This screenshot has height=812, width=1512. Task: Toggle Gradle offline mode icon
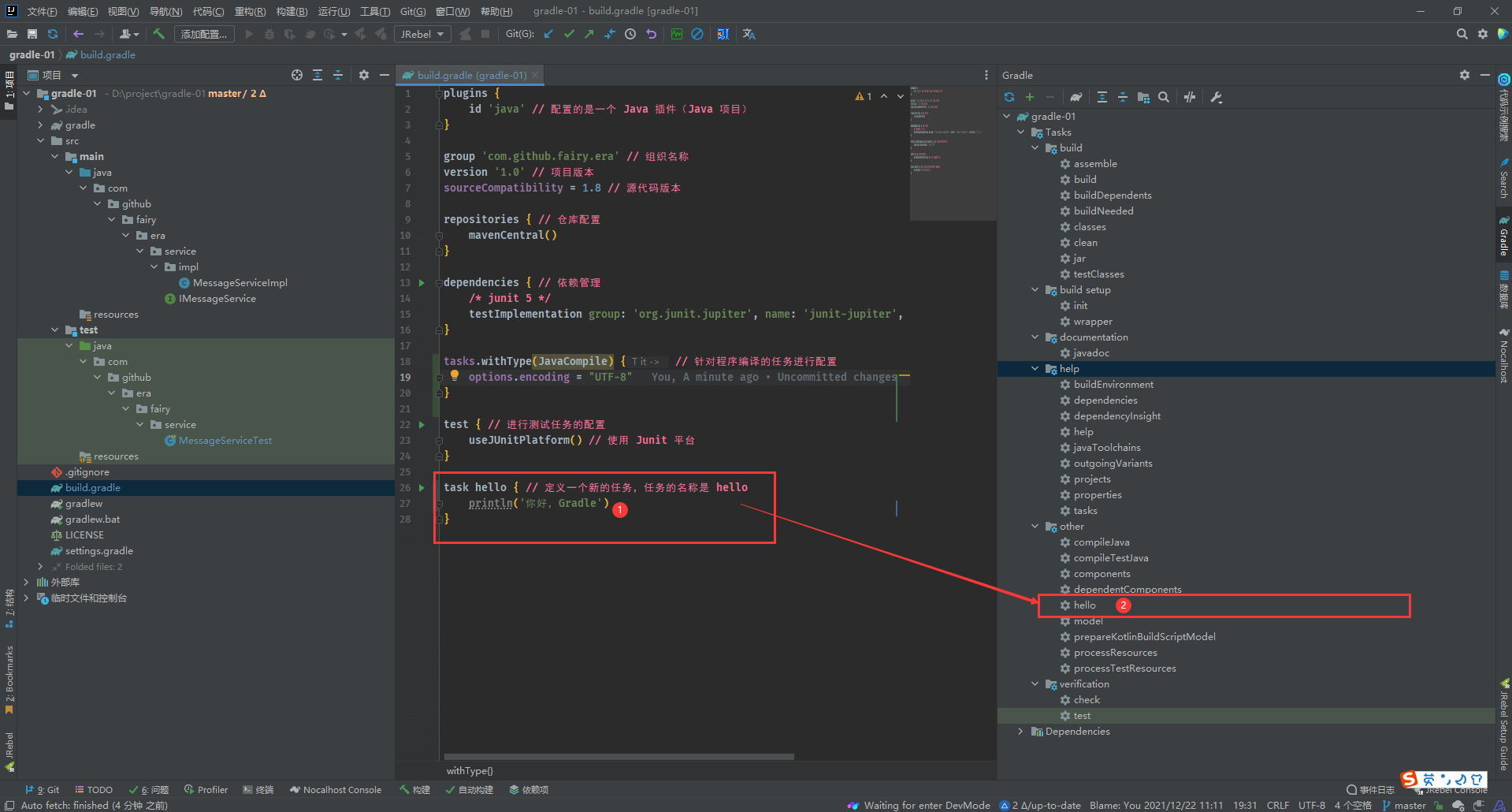(1190, 97)
